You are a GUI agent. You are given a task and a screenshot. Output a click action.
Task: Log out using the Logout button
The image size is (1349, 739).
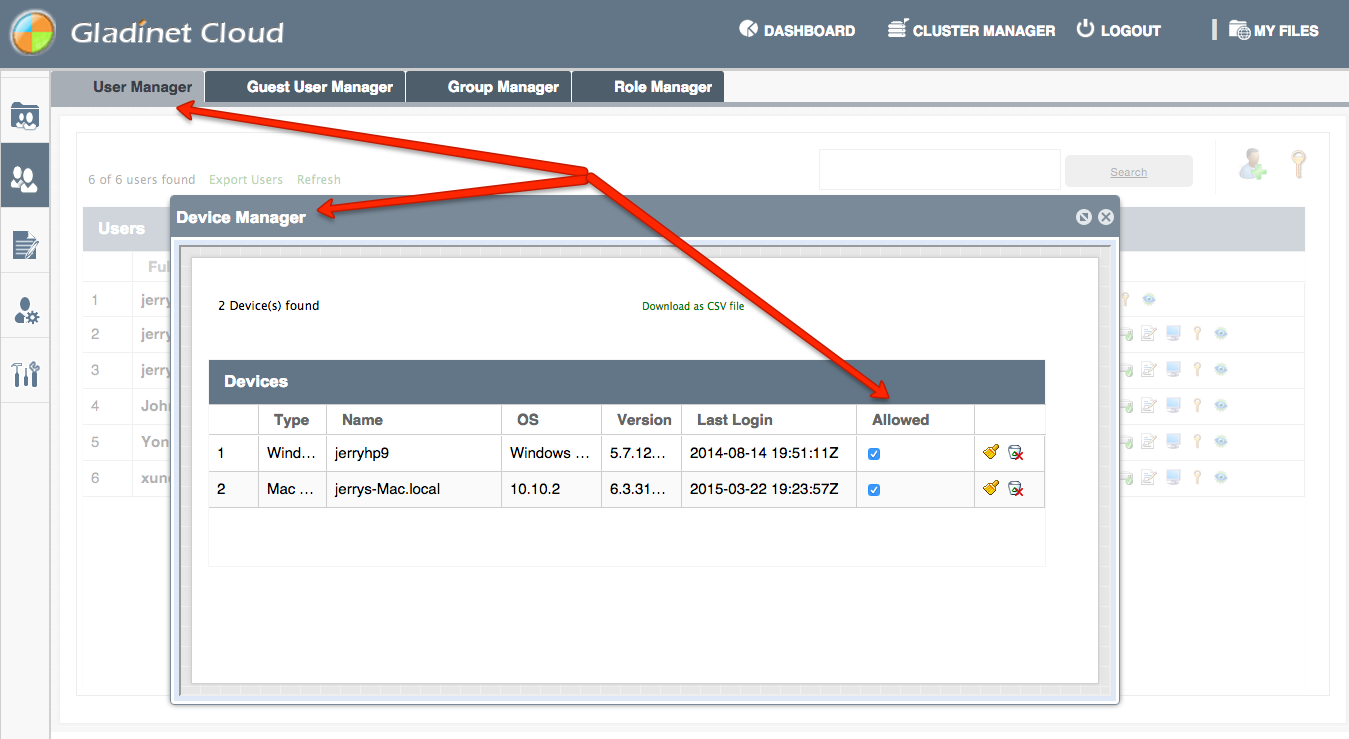[x=1118, y=30]
